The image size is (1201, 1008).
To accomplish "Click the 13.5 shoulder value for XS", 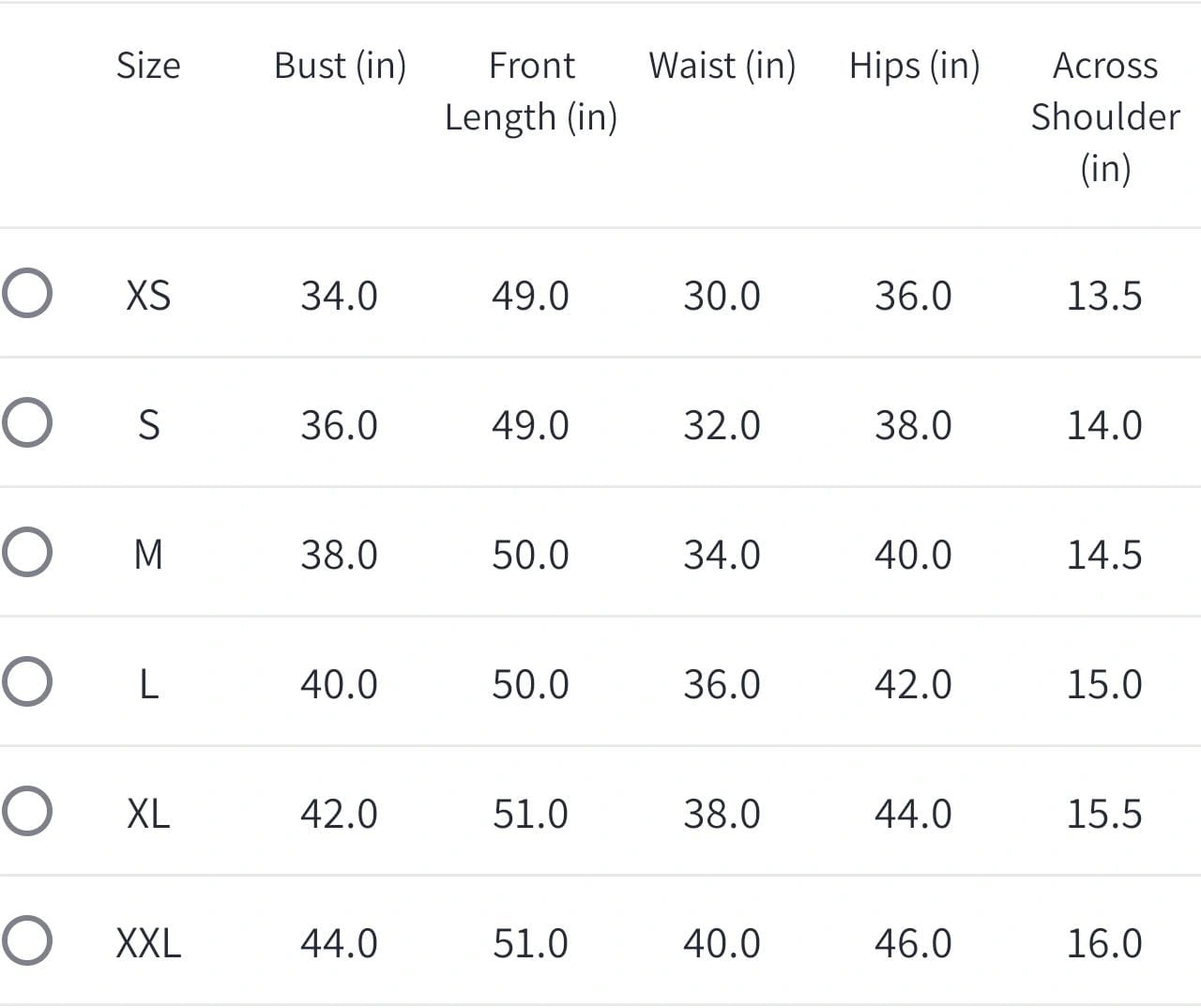I will click(x=1104, y=296).
